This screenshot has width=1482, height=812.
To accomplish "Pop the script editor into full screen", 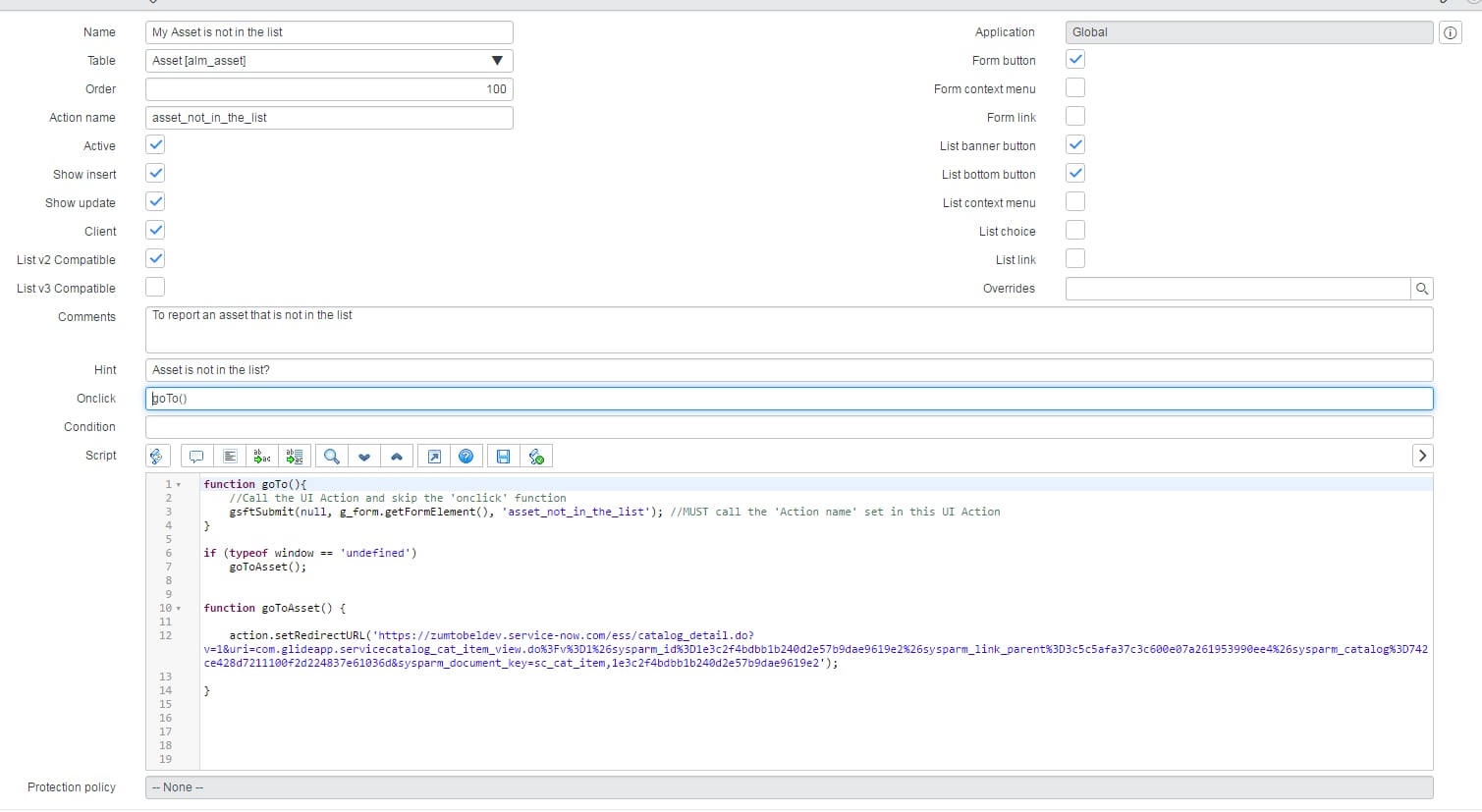I will (x=433, y=456).
